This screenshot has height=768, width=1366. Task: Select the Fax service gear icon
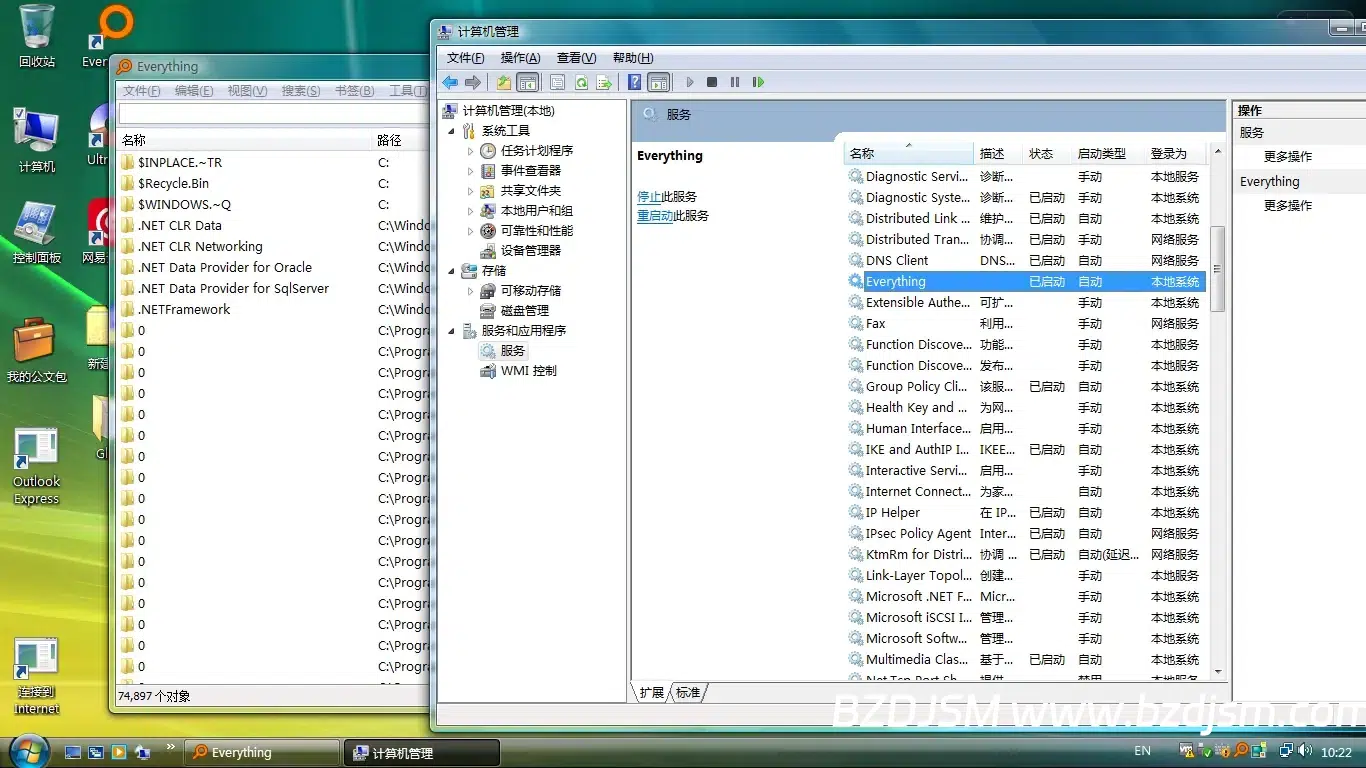[x=856, y=324]
